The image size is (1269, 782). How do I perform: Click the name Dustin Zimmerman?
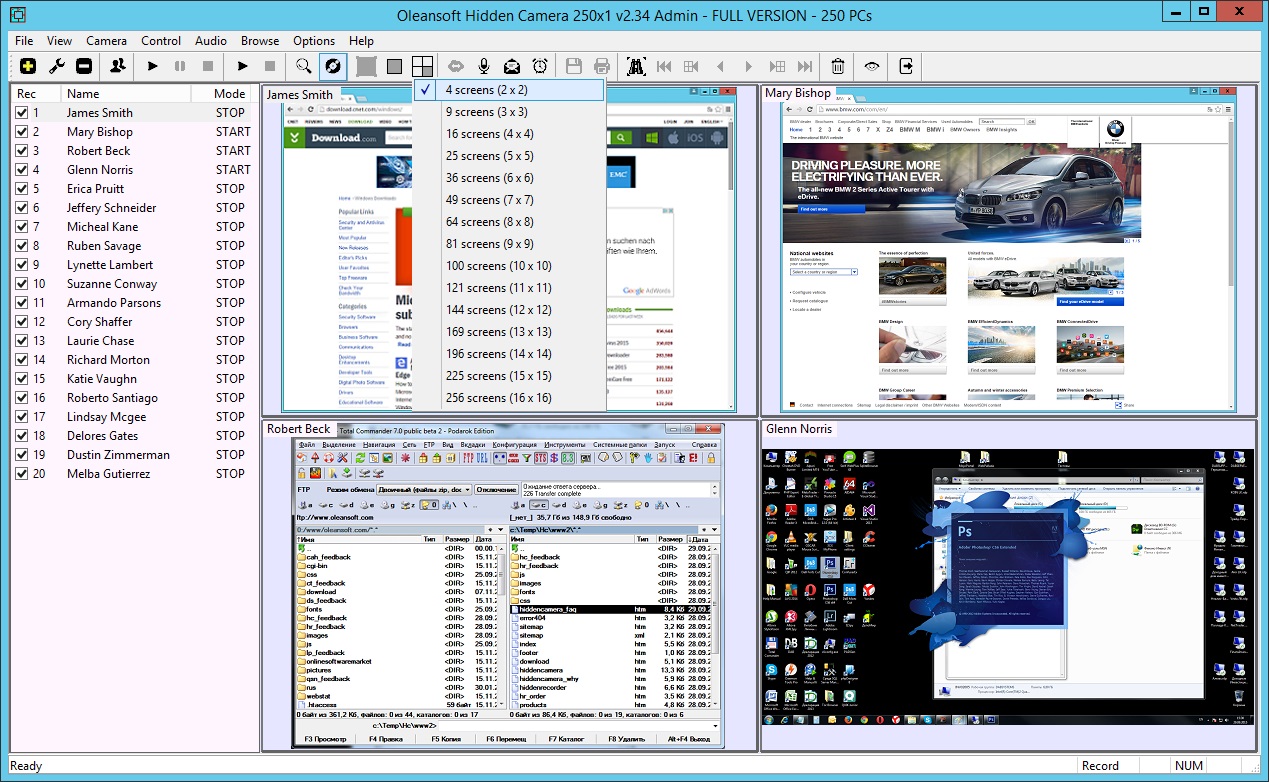tap(118, 455)
